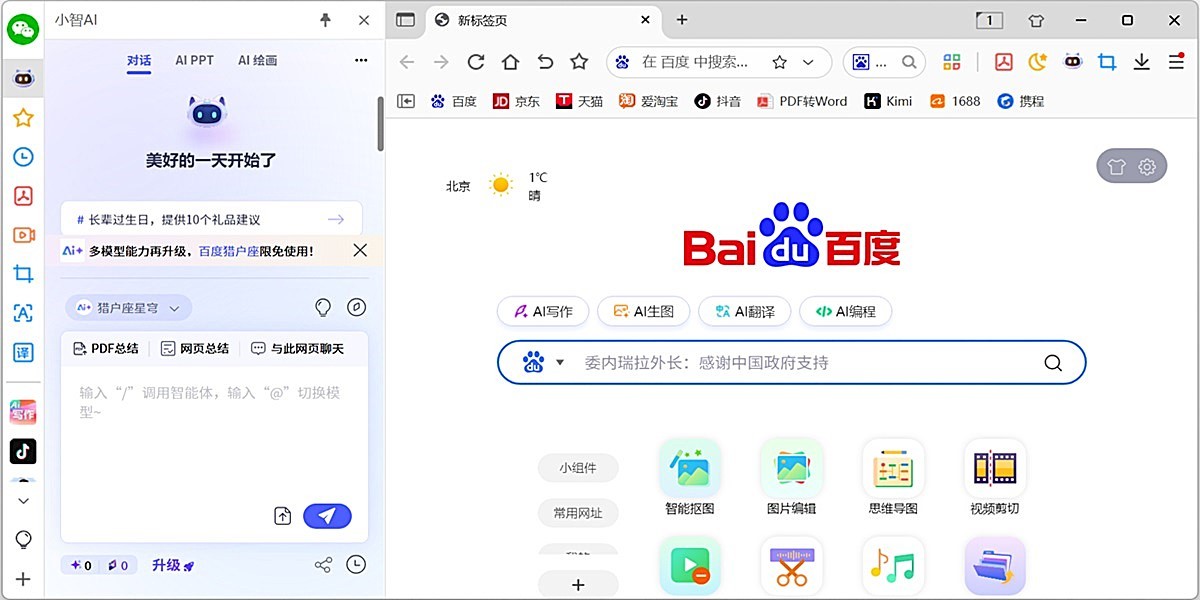1200x600 pixels.
Task: Select the screenshot crop tool in the browser toolbar
Action: coord(1106,61)
